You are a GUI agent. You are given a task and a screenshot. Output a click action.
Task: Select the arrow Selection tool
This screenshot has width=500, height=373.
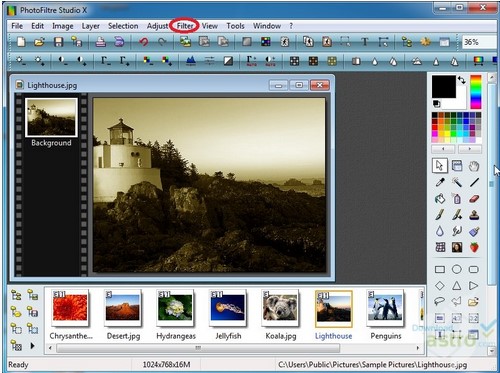[440, 166]
